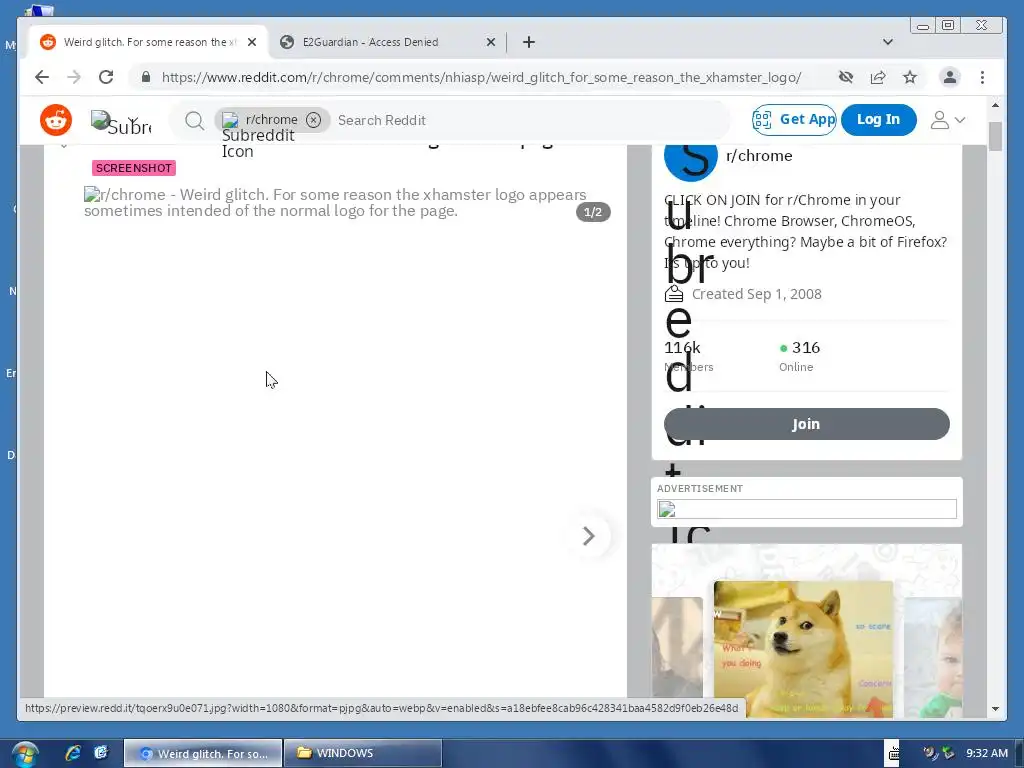Click the crossed-eye tracking protection icon
1024x768 pixels.
tap(846, 77)
